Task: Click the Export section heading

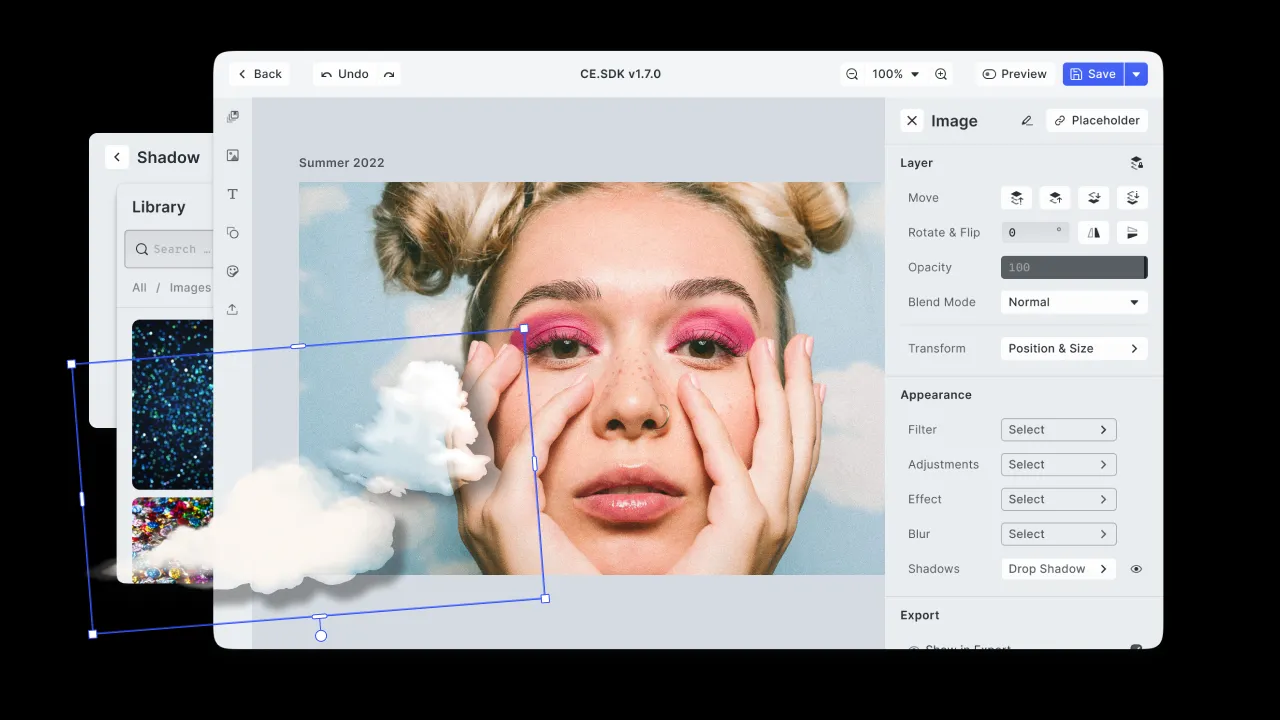Action: 920,615
